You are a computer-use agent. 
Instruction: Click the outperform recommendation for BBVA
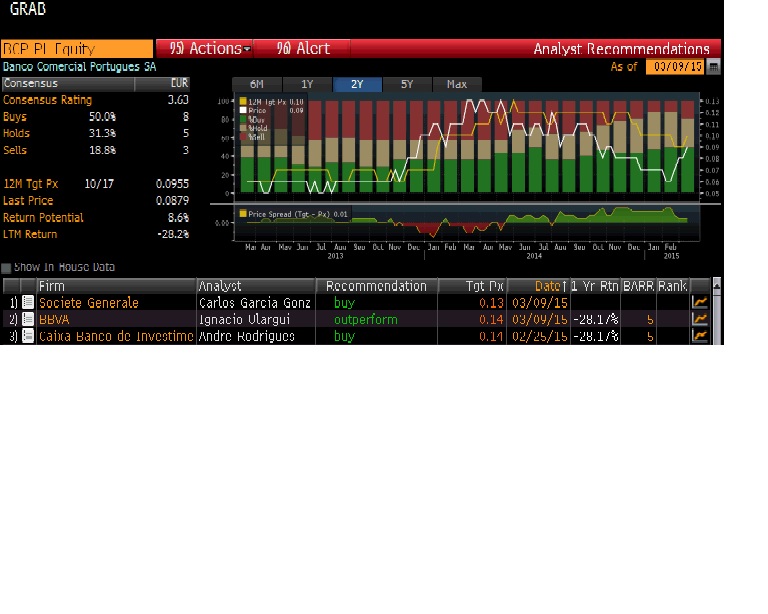tap(365, 319)
